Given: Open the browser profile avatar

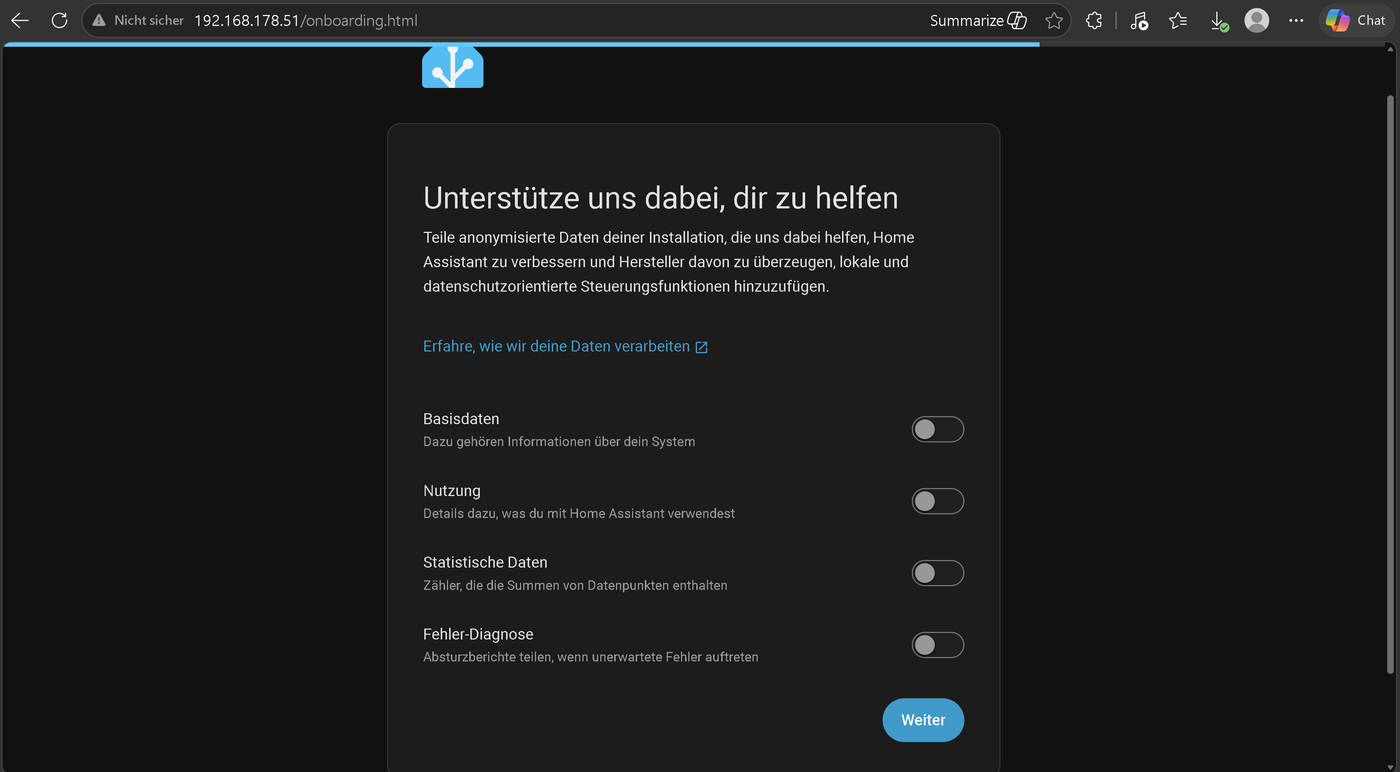Looking at the screenshot, I should (1257, 20).
